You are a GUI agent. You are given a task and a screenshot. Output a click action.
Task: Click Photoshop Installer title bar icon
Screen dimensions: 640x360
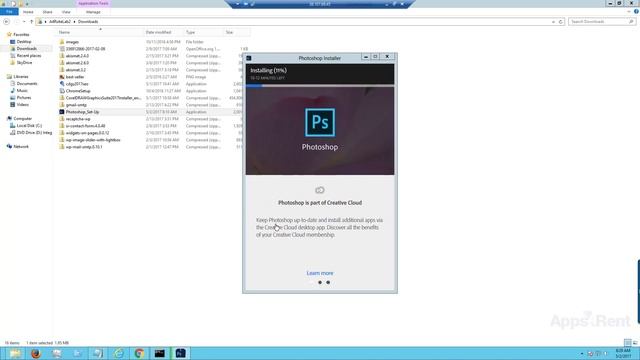click(x=249, y=58)
